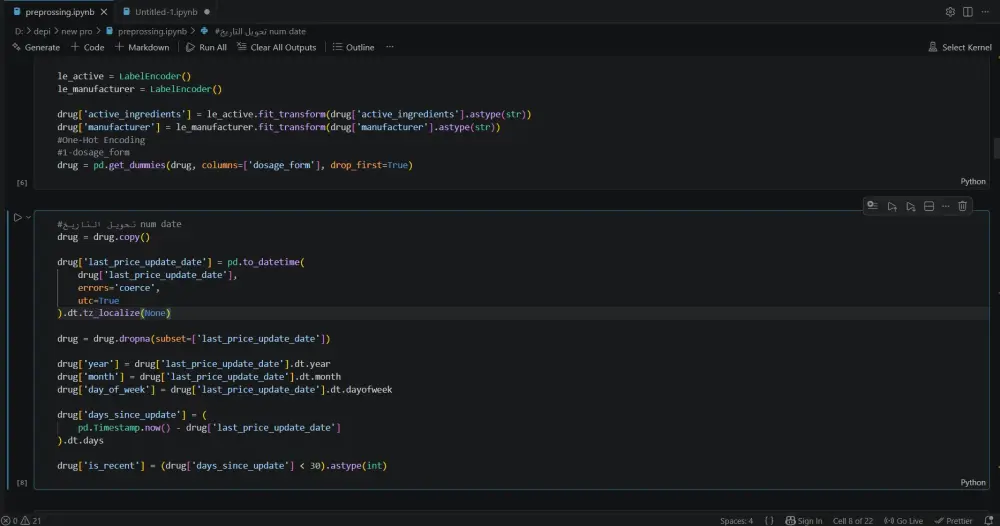Click Run by Line in the cell toolbar

872,206
